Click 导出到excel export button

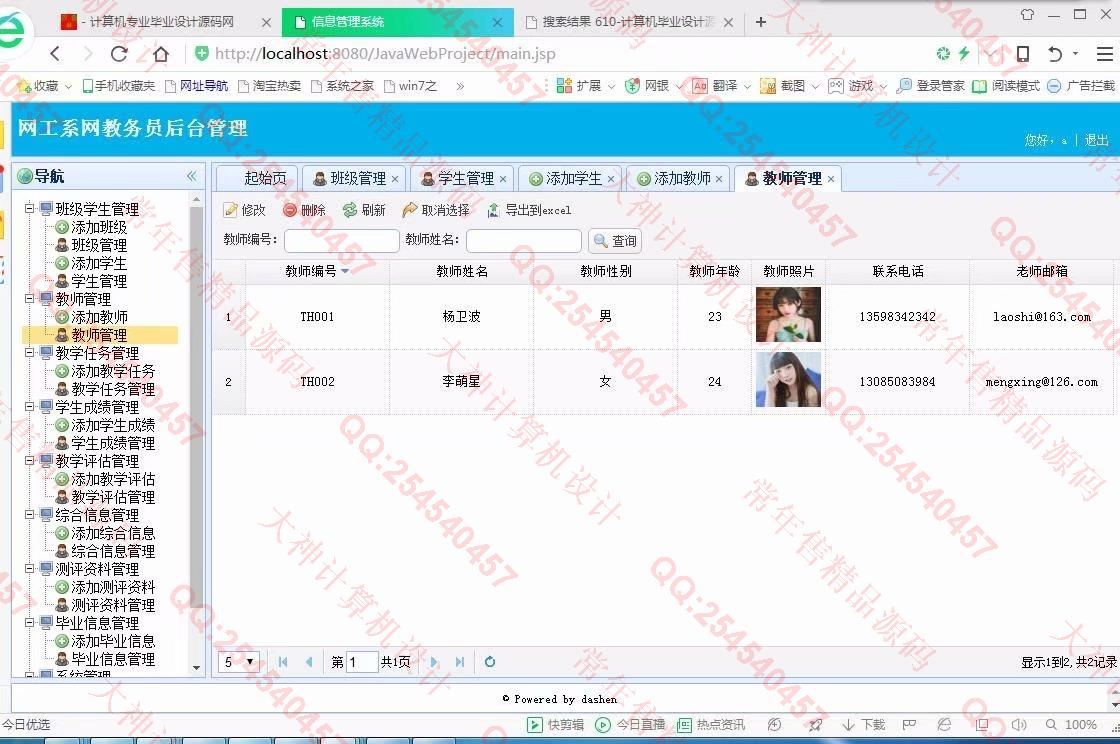[x=529, y=210]
